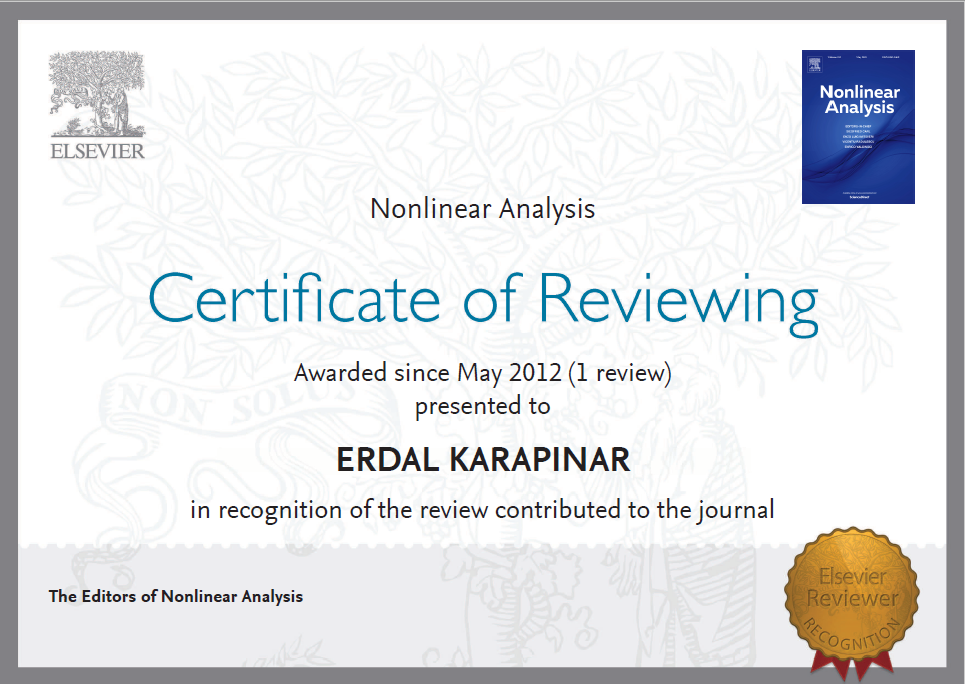
Task: Click the presented to line
Action: click(x=482, y=406)
